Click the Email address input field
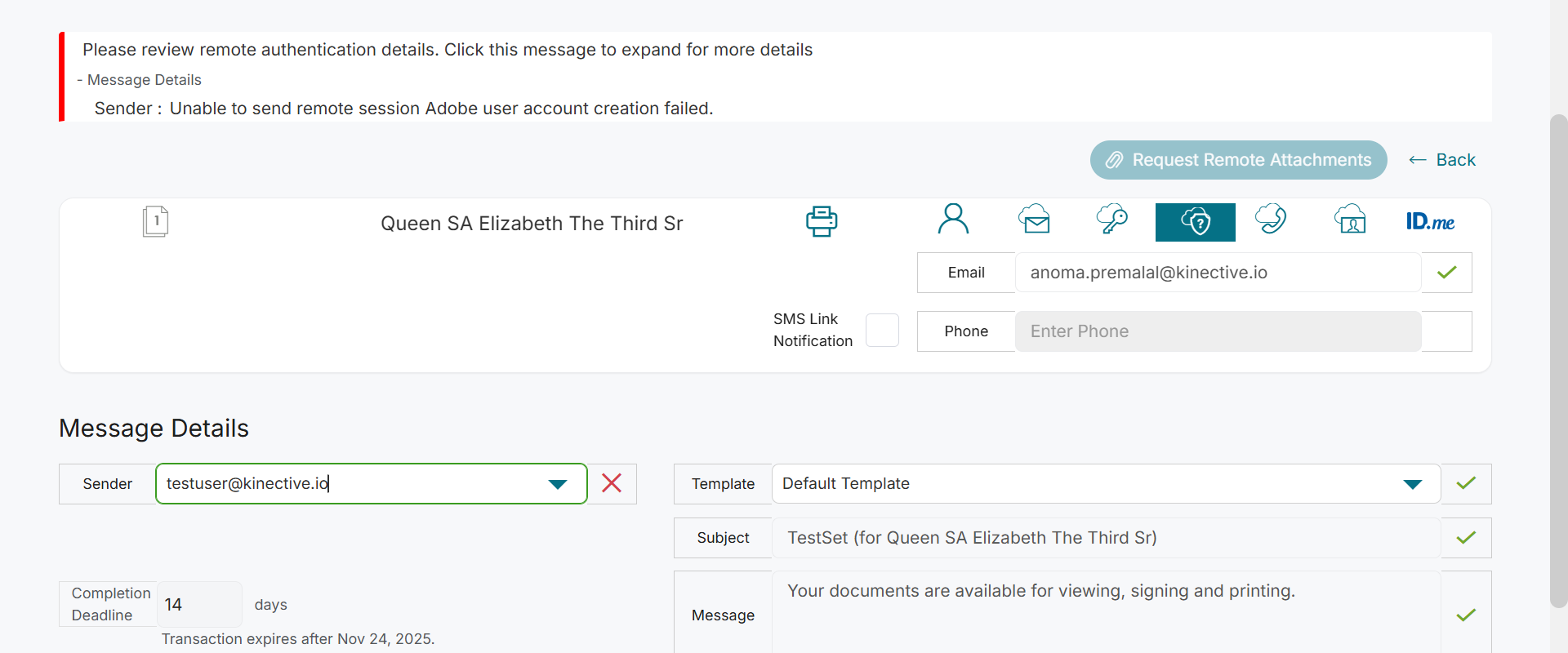This screenshot has width=1568, height=653. [1217, 273]
